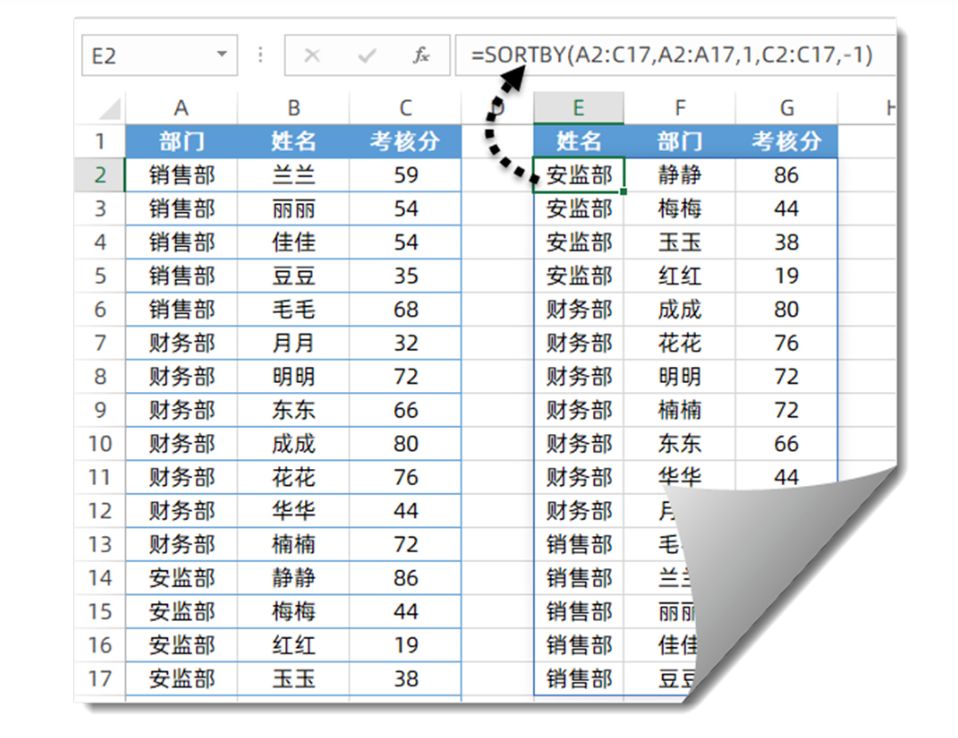Select the blue header cell 部门 in column A
The image size is (958, 738).
coord(182,140)
